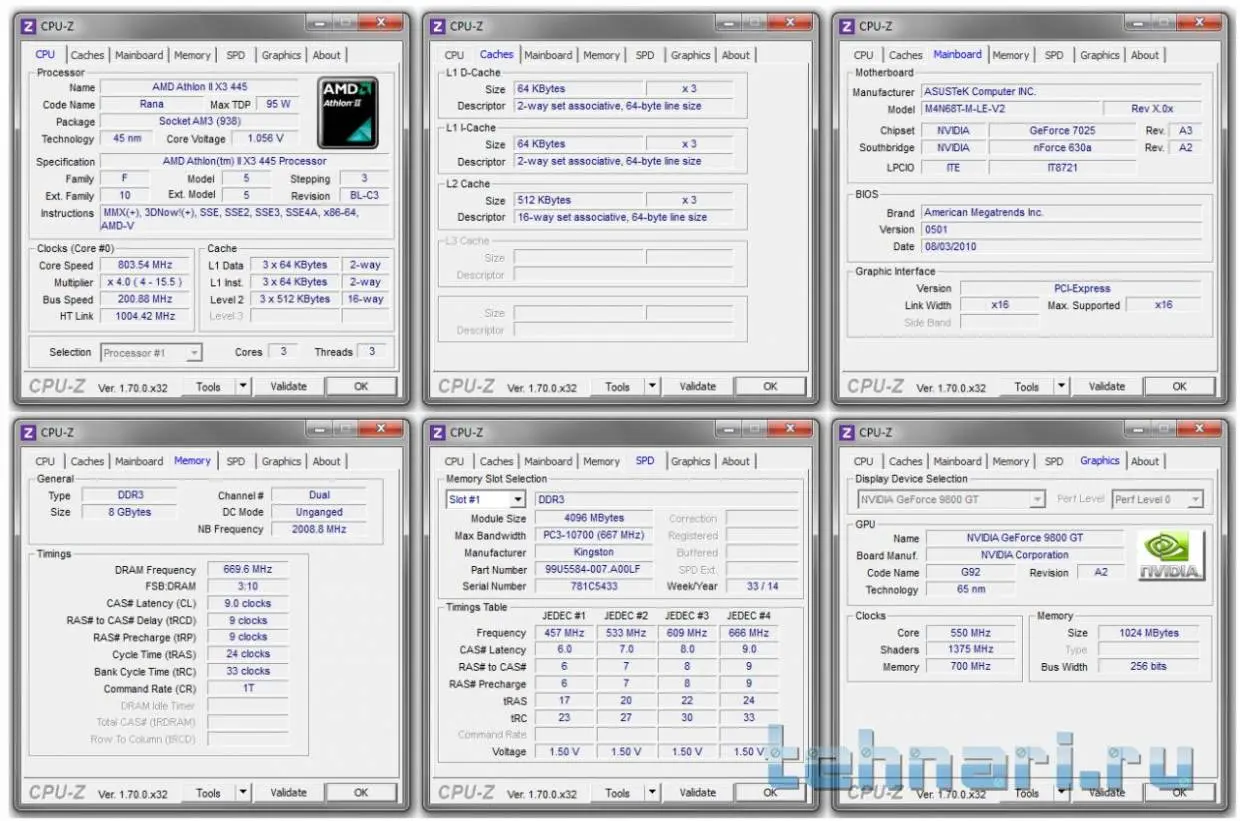Click Manufacturer Kingston field in SPD window
Image resolution: width=1240 pixels, height=821 pixels.
pos(594,552)
